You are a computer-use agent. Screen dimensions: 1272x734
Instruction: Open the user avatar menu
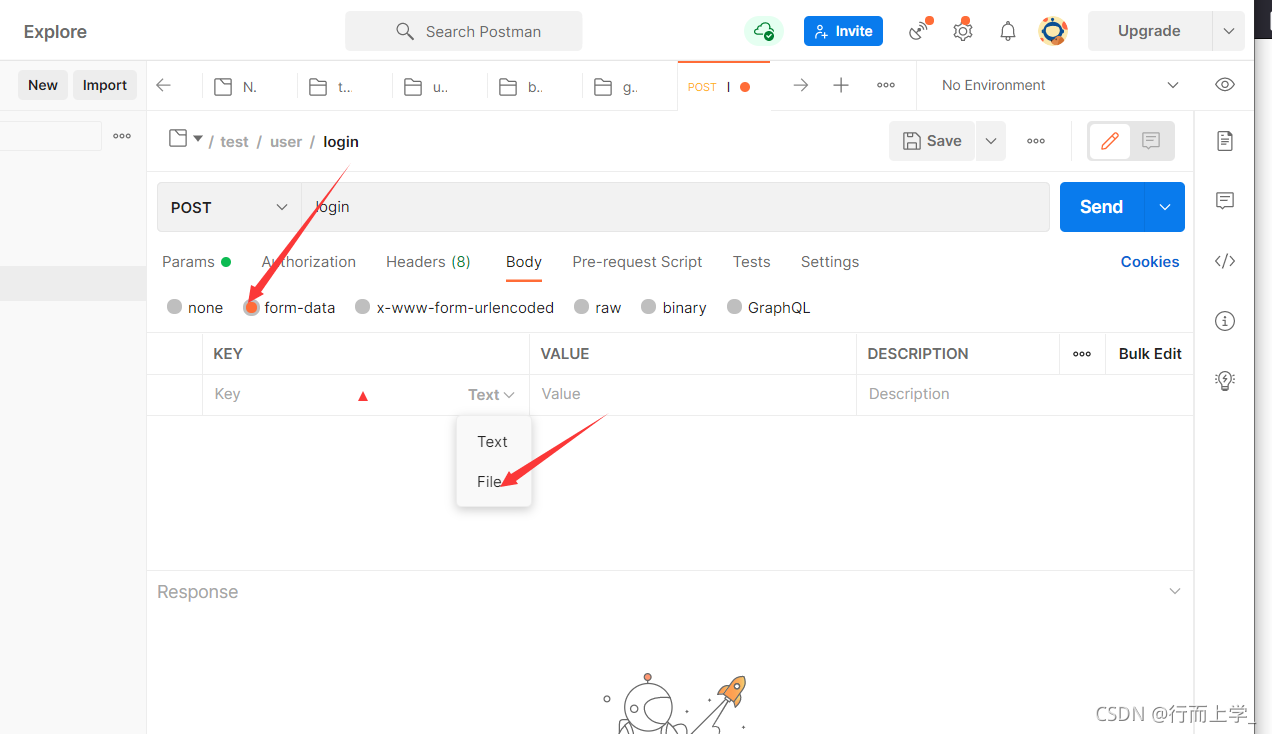click(x=1053, y=31)
